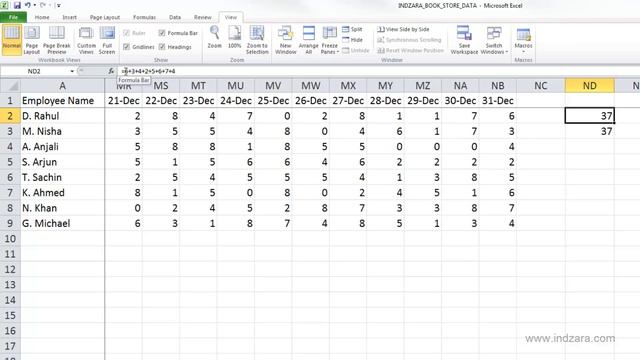Open the Zoom dialog
Viewport: 640px width, 360px height.
pos(214,38)
